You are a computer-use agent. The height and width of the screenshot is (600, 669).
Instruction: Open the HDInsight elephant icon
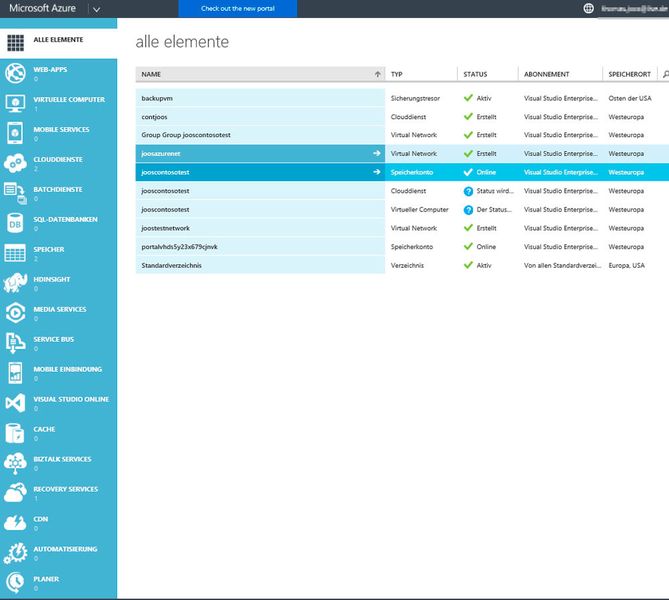(x=15, y=283)
